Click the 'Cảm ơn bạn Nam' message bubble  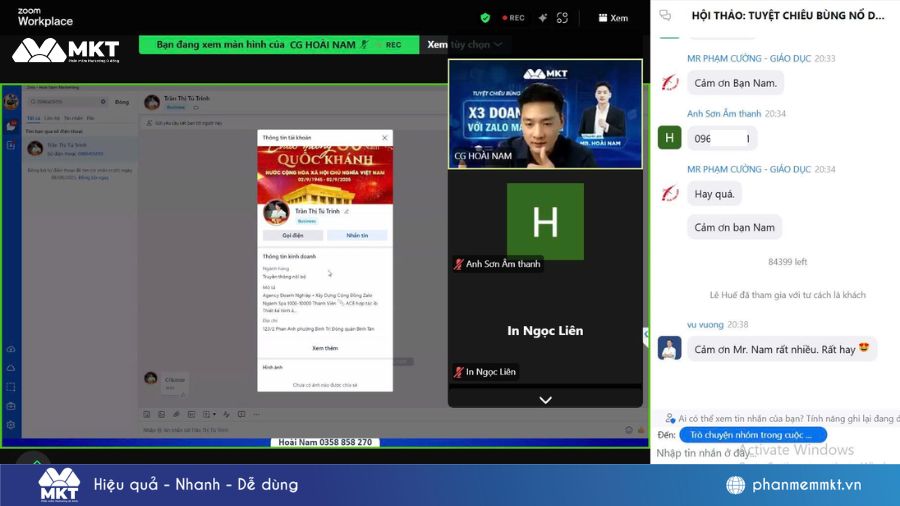pyautogui.click(x=734, y=227)
